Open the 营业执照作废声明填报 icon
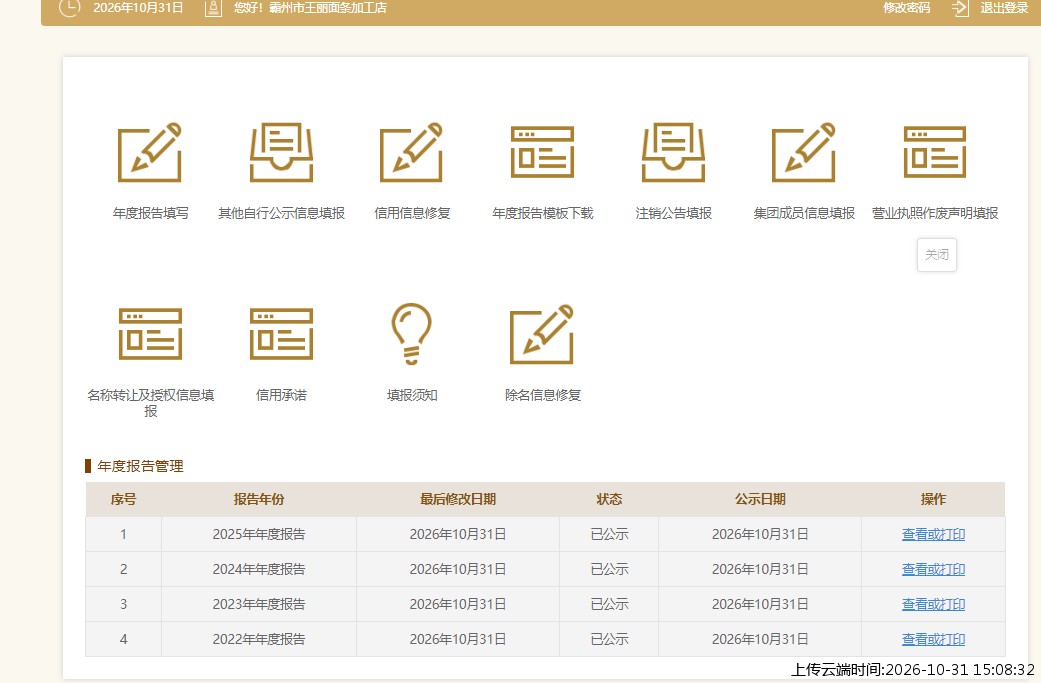 click(935, 152)
